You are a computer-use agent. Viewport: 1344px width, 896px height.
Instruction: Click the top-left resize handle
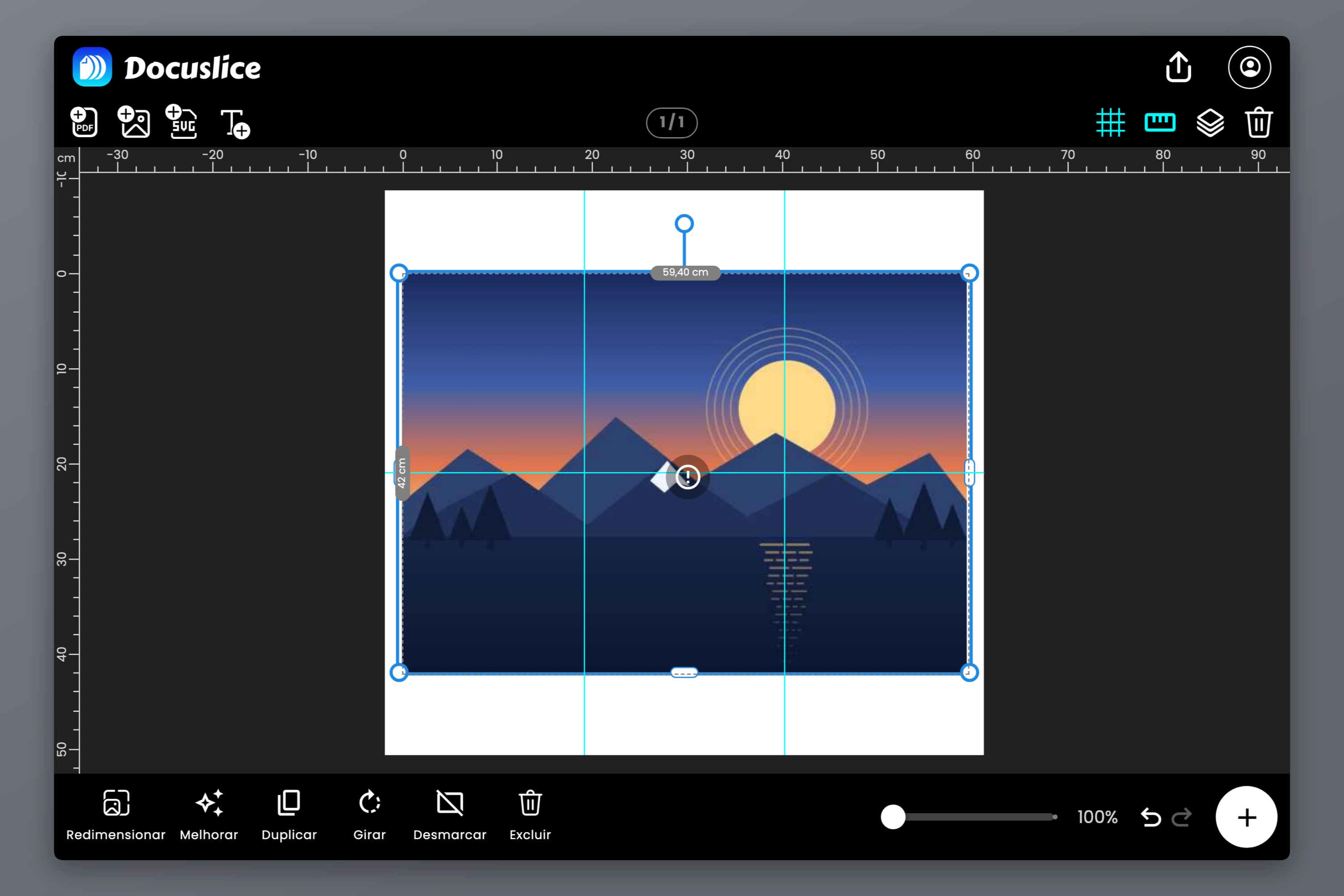[x=399, y=273]
